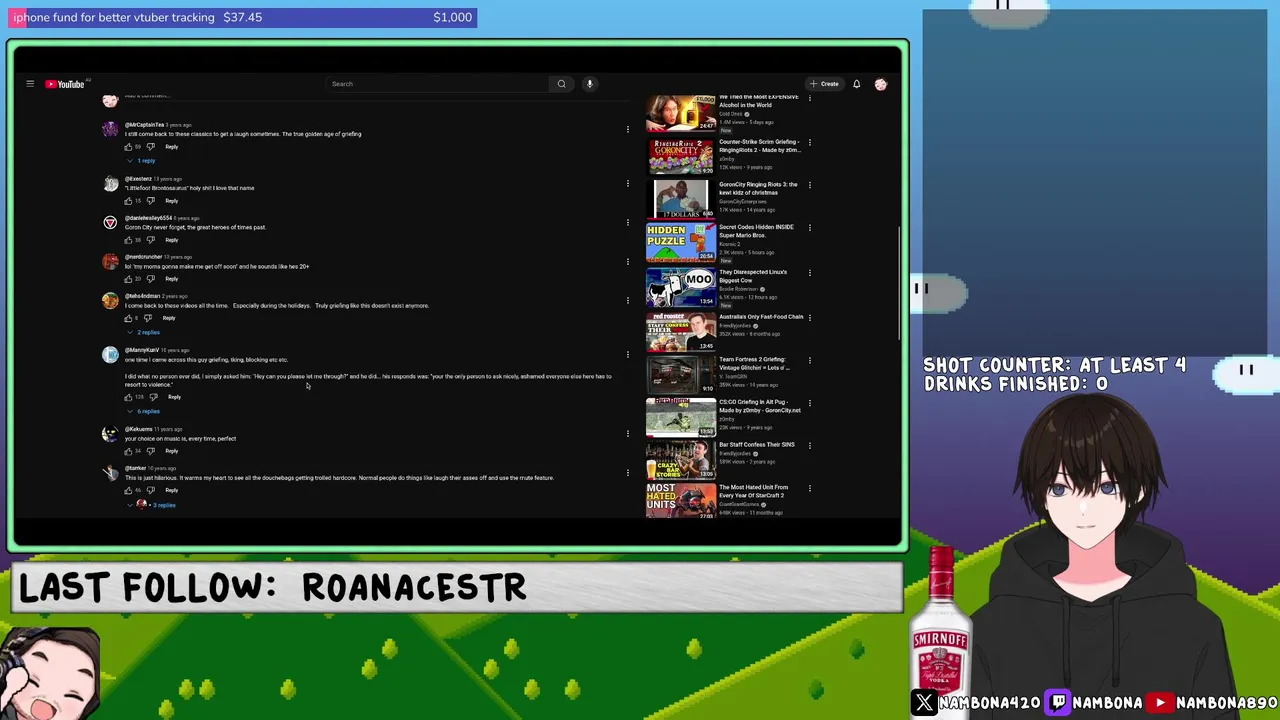Open the account avatar menu
The height and width of the screenshot is (720, 1280).
(x=881, y=84)
